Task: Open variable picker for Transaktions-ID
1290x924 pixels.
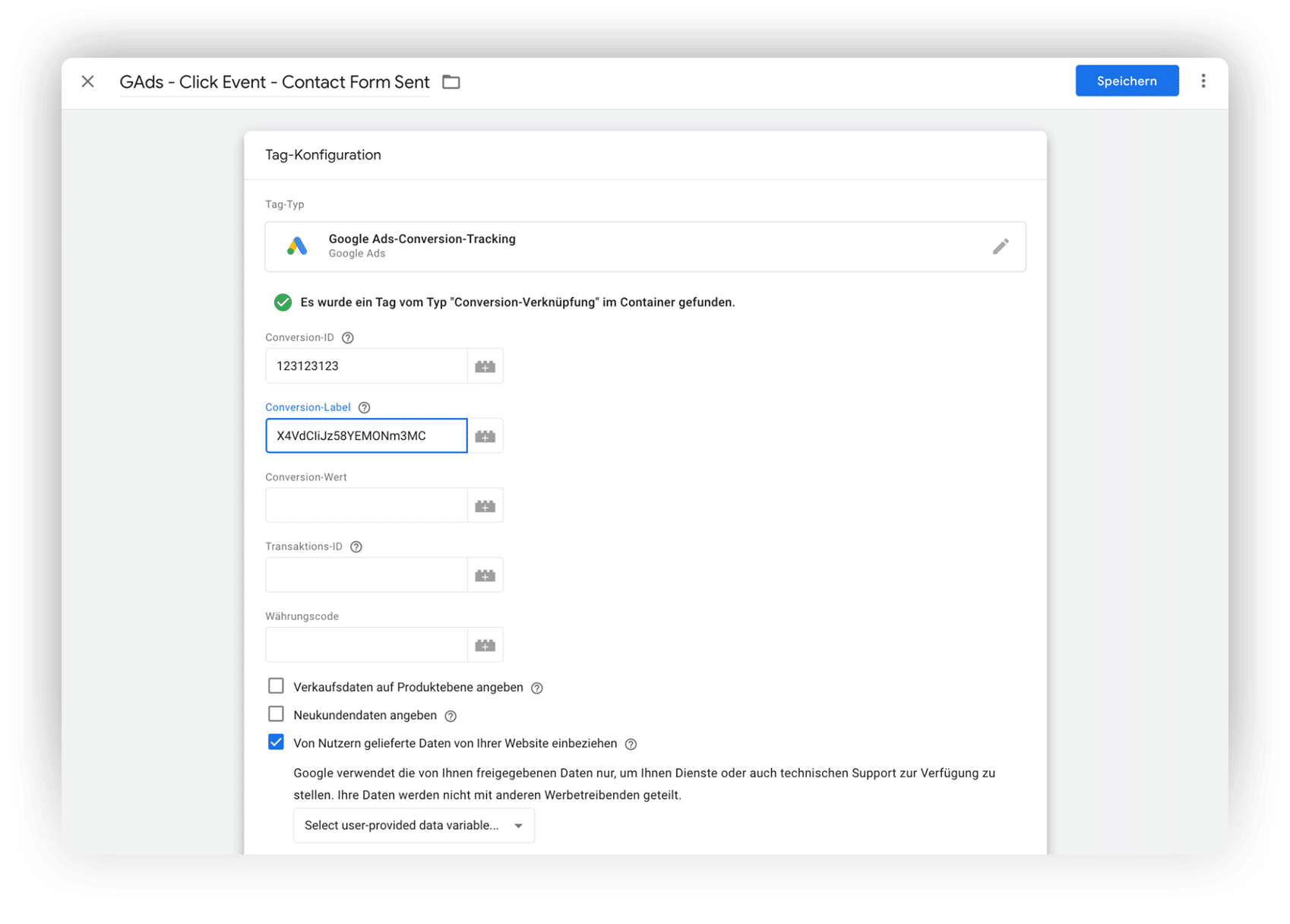Action: tap(485, 576)
